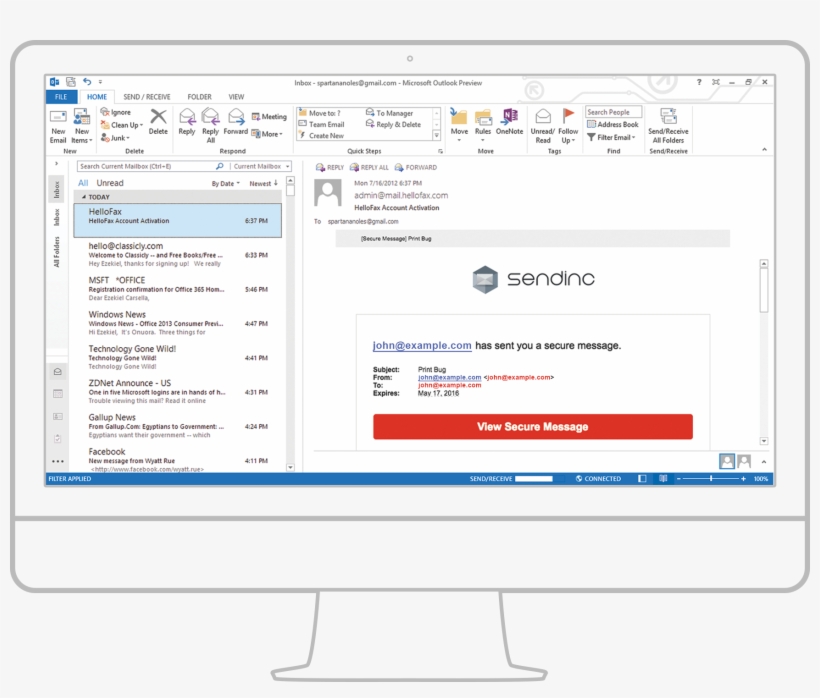Click the three dots navigation options

58,461
